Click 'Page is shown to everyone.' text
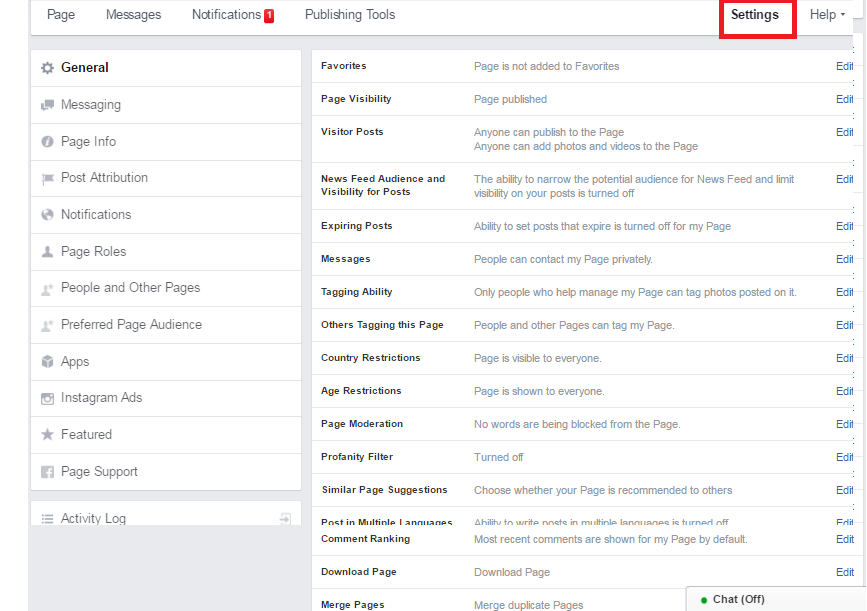 tap(539, 391)
